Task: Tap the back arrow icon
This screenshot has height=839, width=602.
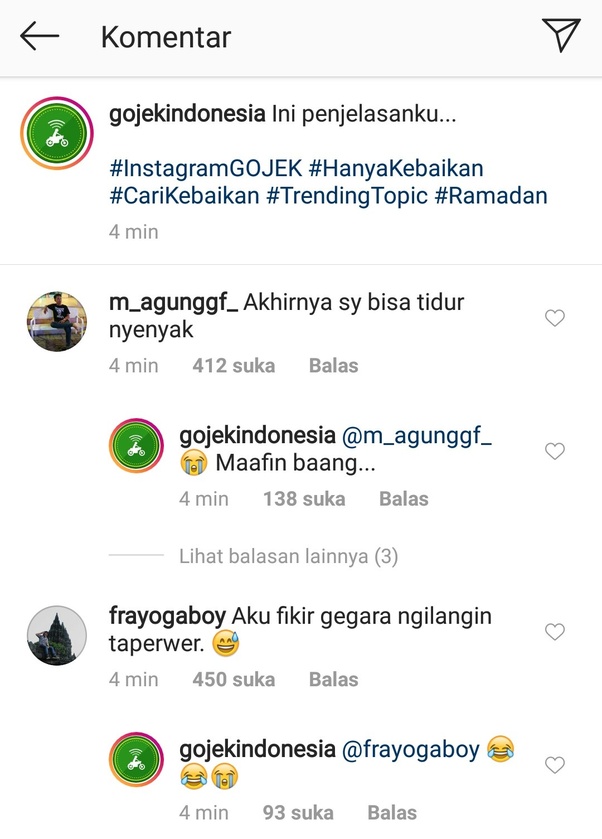Action: pos(40,36)
